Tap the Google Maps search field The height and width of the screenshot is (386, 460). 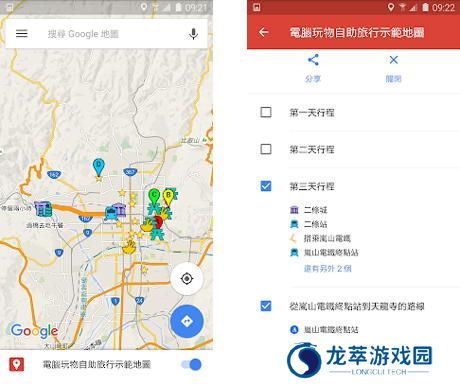click(106, 34)
